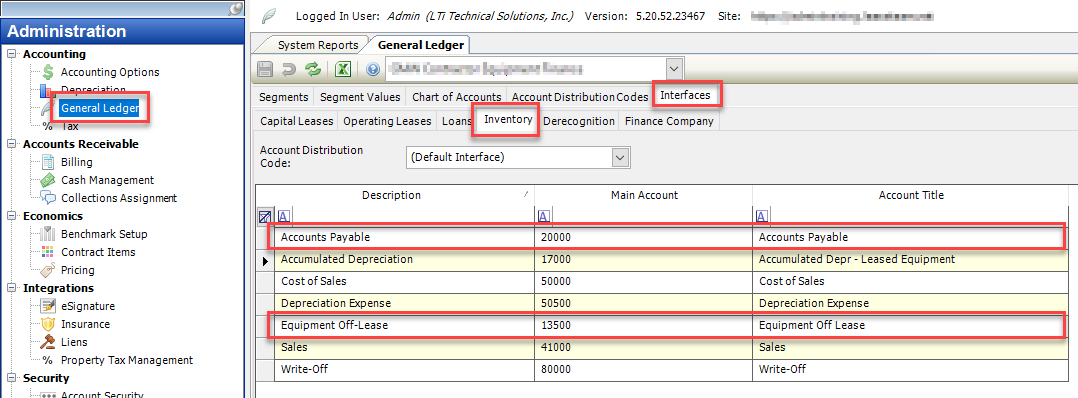Open Collections Assignment in the tree

click(x=119, y=198)
